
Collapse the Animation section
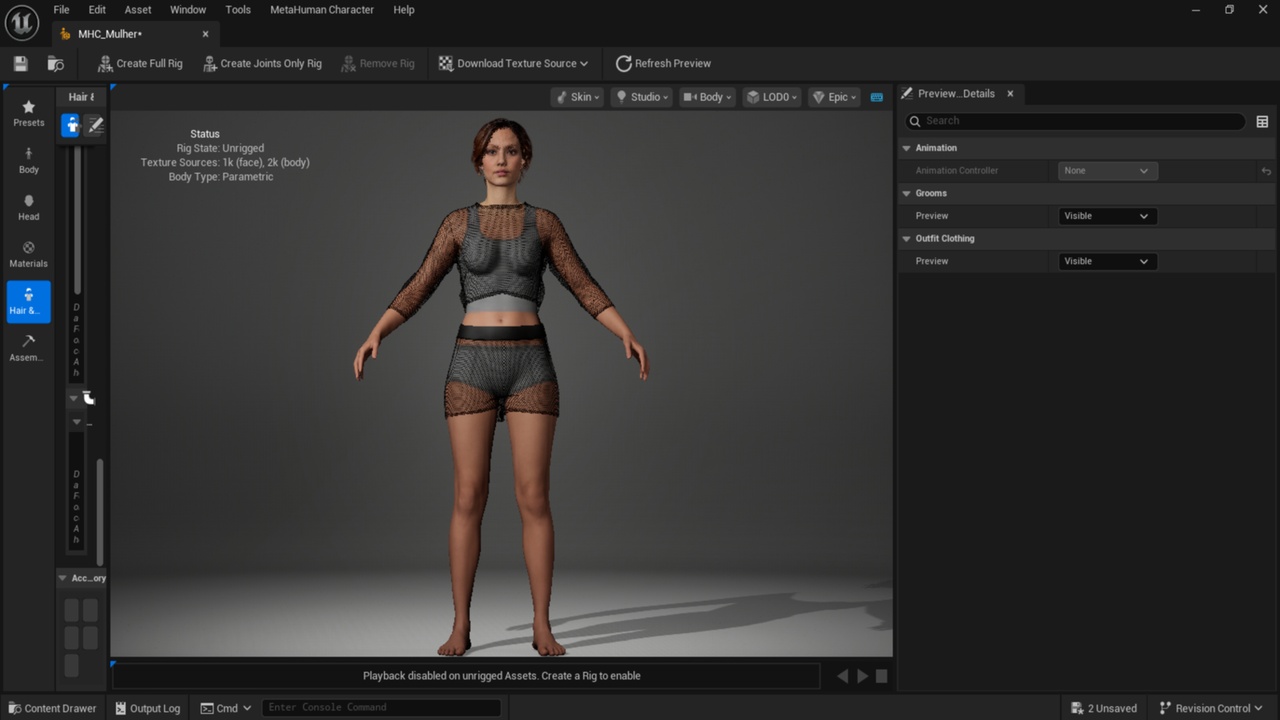[x=907, y=148]
